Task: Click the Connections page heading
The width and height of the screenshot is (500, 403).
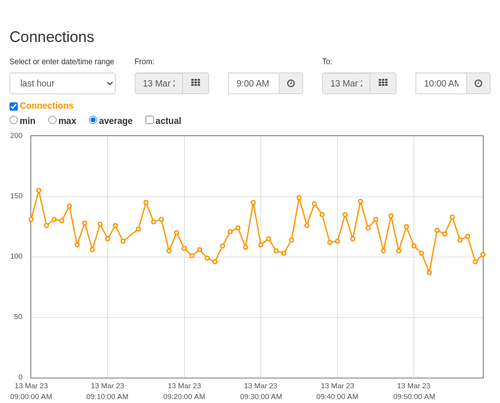Action: point(52,37)
